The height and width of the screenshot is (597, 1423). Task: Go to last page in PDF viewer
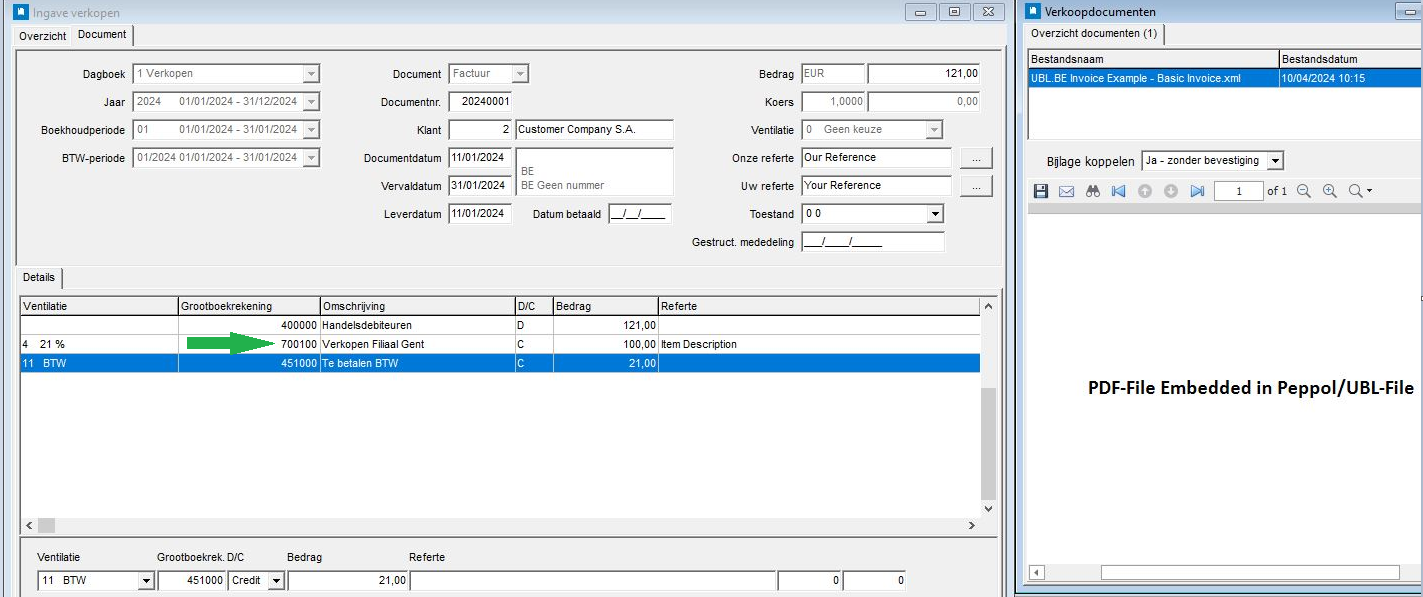(1197, 191)
